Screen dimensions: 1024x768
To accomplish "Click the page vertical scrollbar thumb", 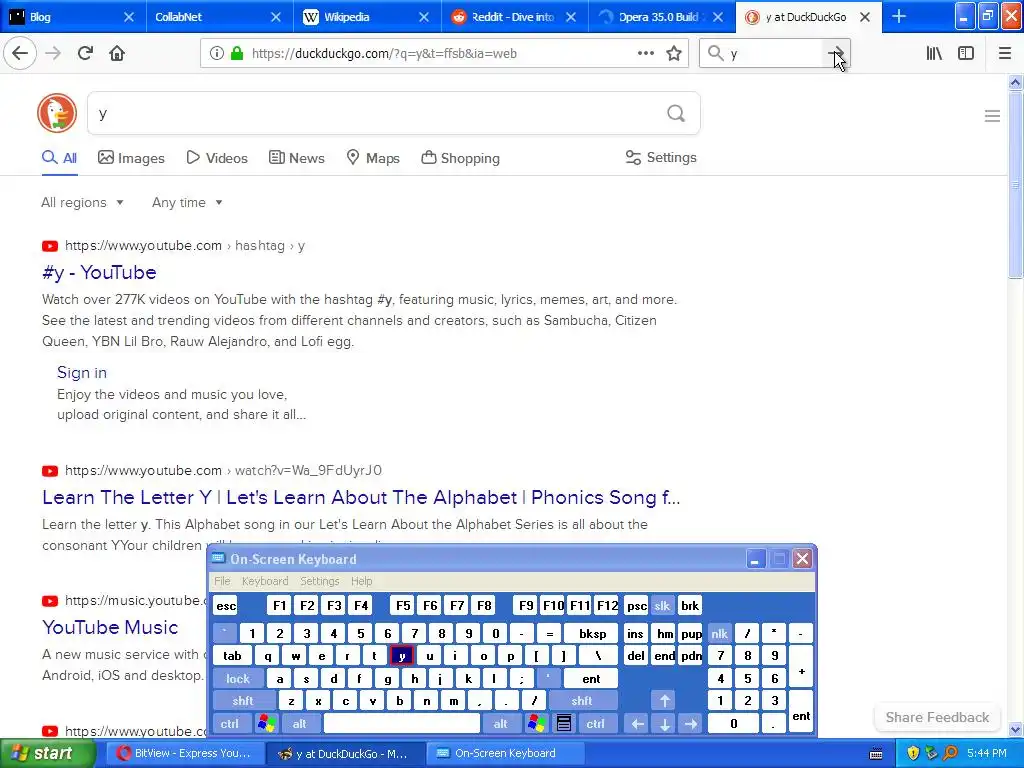I will point(1015,184).
